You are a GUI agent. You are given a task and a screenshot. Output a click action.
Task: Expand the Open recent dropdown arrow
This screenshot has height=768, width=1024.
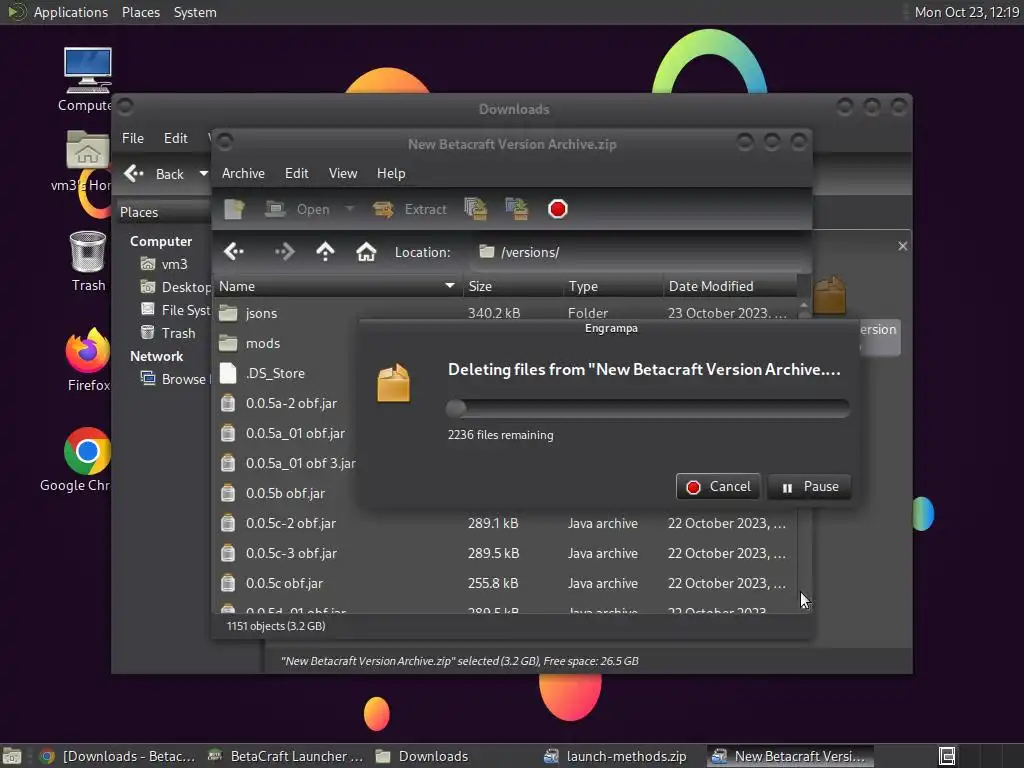coord(349,209)
